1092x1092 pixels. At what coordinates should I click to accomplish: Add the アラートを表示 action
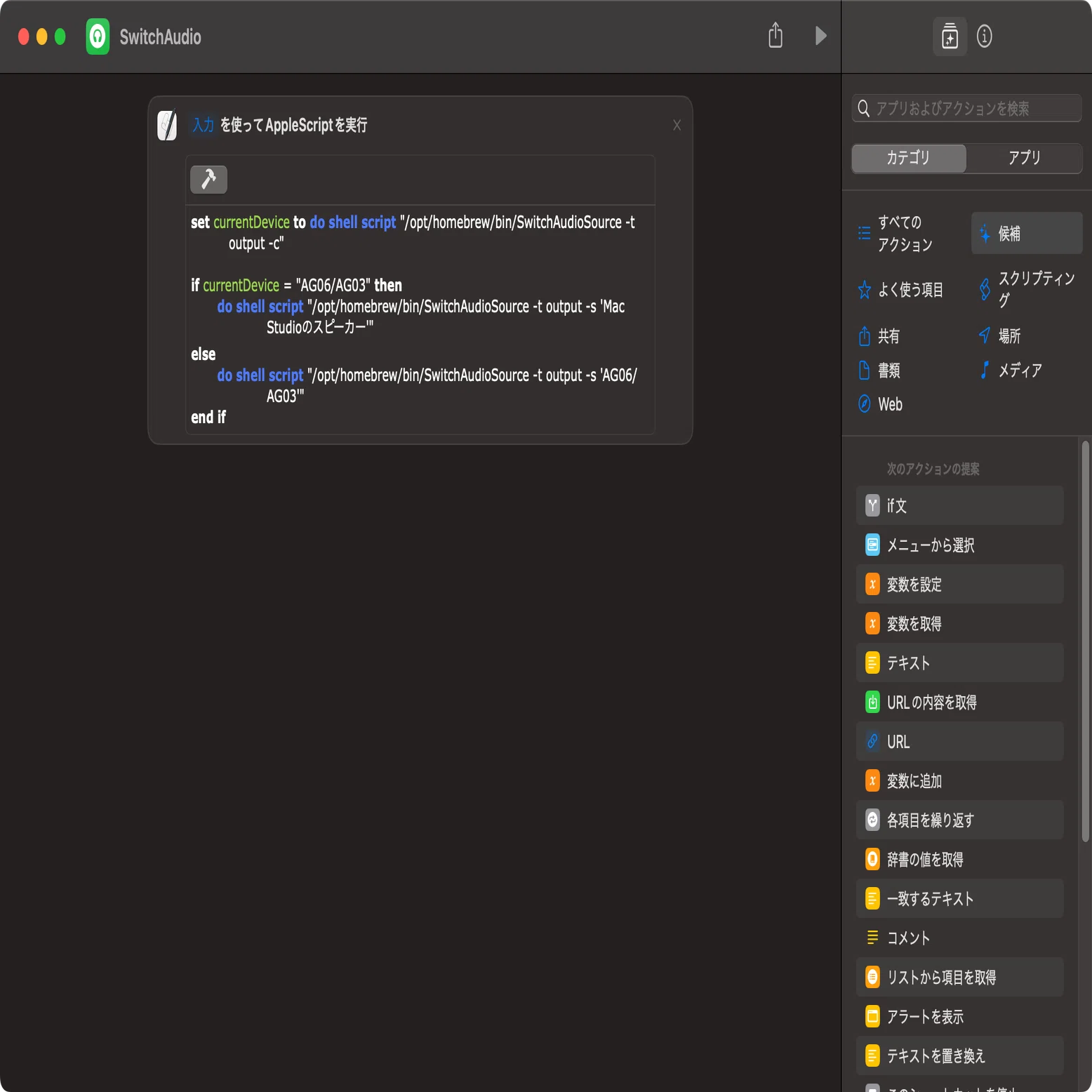tap(959, 1016)
